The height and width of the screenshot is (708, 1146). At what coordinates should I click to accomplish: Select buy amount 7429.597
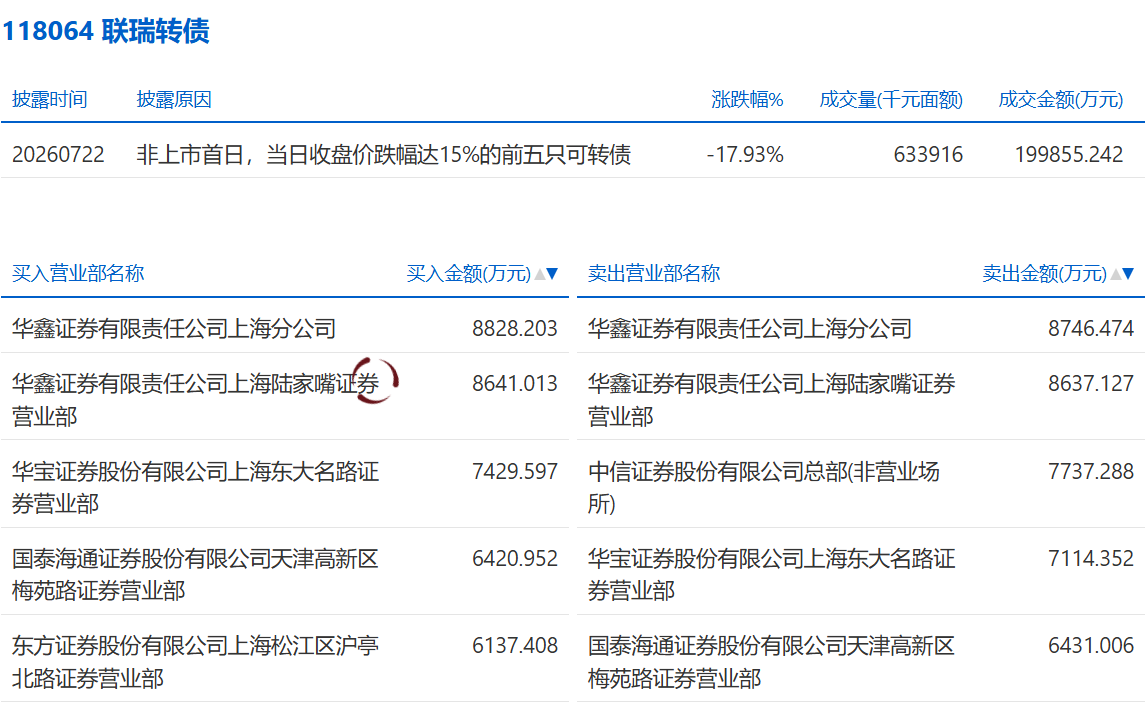pyautogui.click(x=515, y=471)
